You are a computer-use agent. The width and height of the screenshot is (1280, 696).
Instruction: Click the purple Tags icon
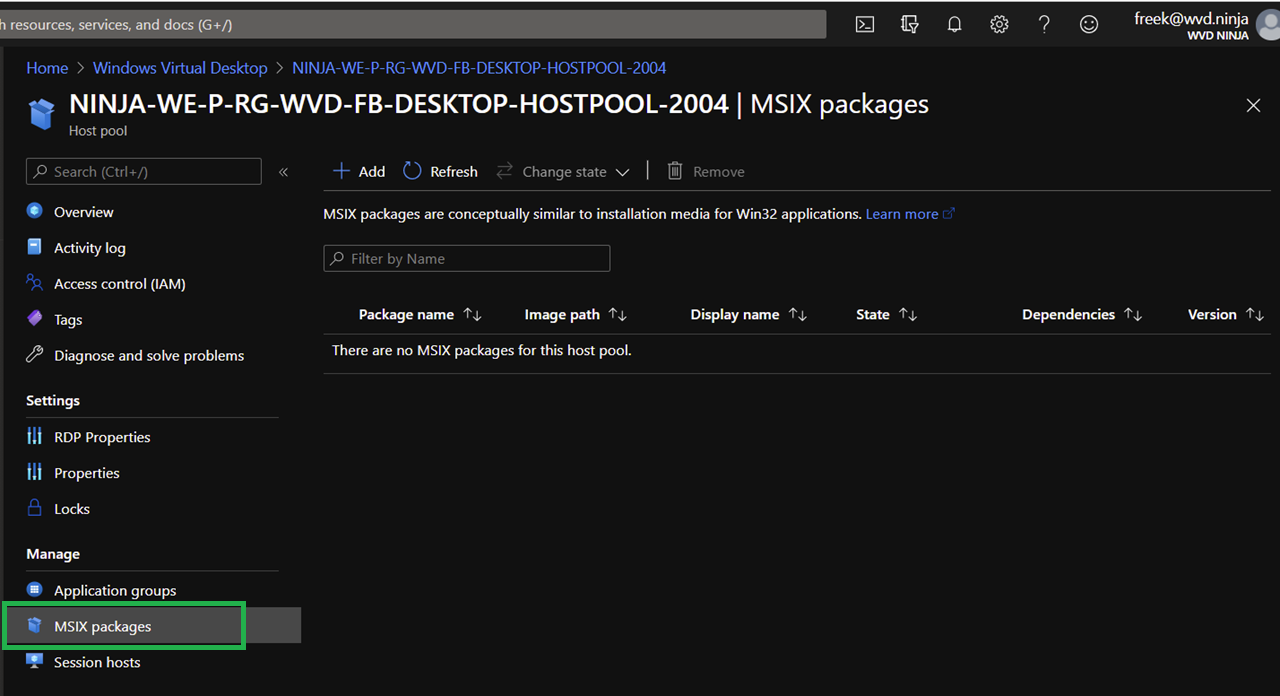[35, 319]
